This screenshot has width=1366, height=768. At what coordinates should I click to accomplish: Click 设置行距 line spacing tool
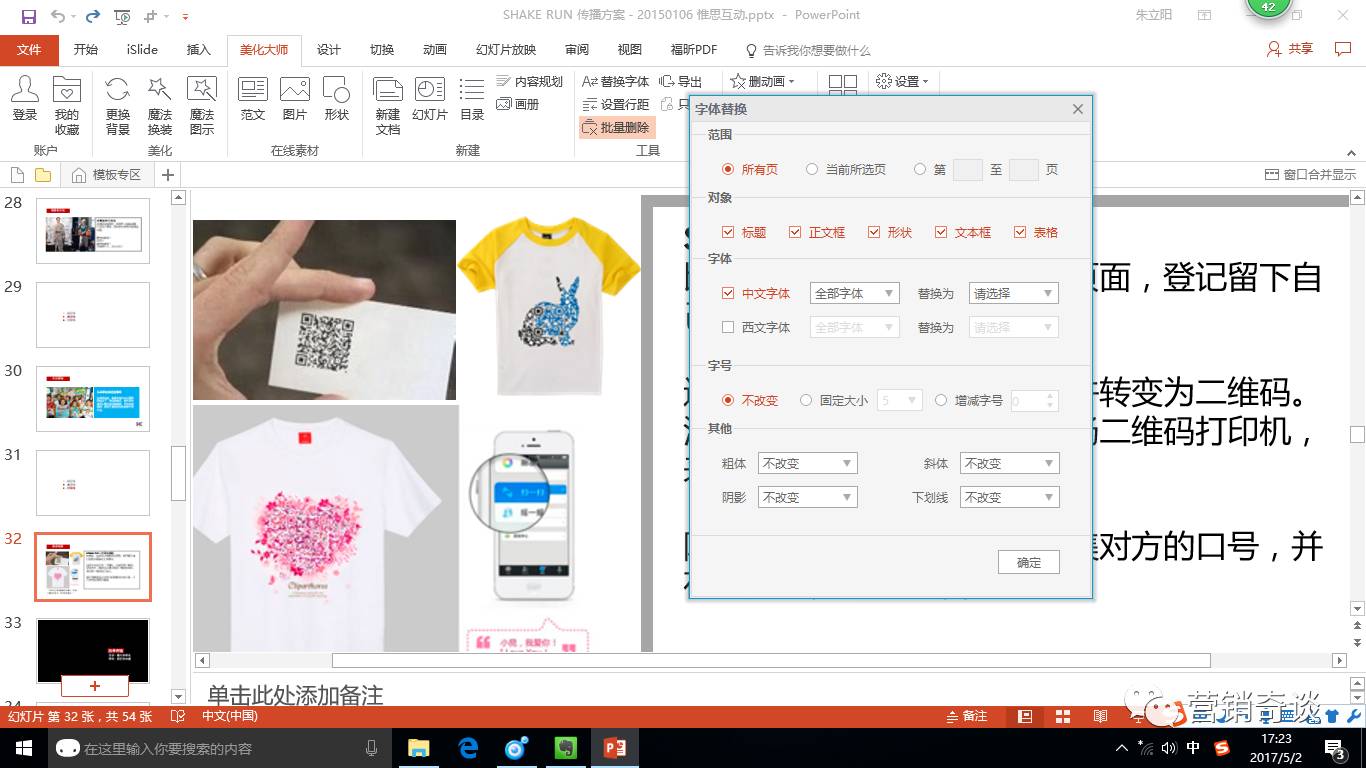click(616, 104)
